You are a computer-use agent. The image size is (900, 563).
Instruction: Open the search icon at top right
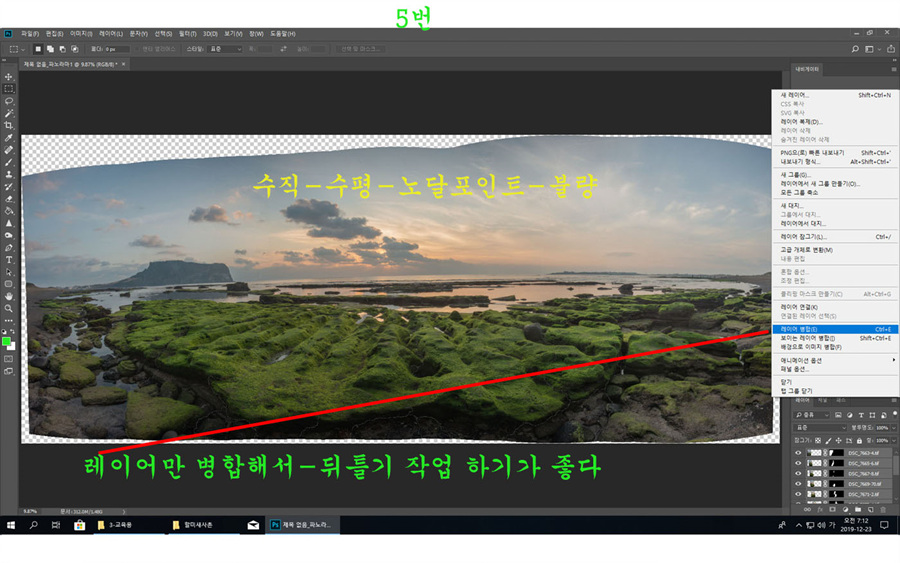[855, 49]
